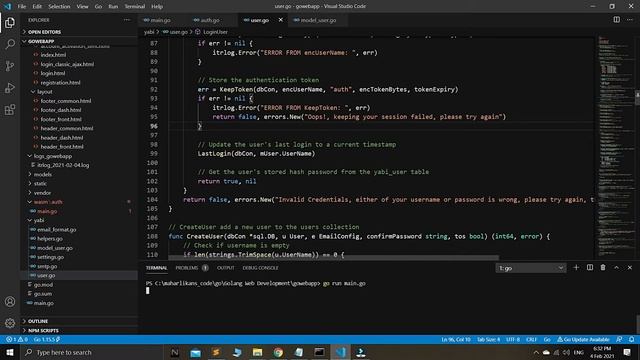Switch to the Output panel tab

click(225, 268)
